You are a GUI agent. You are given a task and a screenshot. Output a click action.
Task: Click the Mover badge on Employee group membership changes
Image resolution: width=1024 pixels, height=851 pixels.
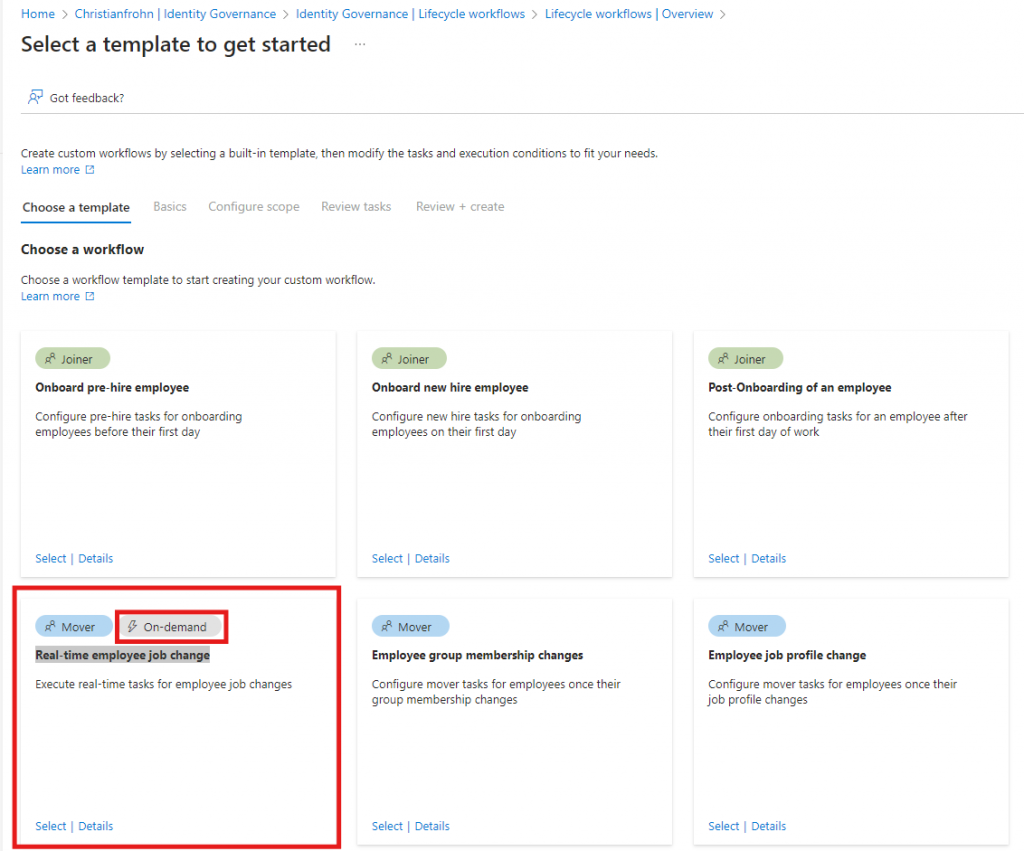tap(410, 627)
